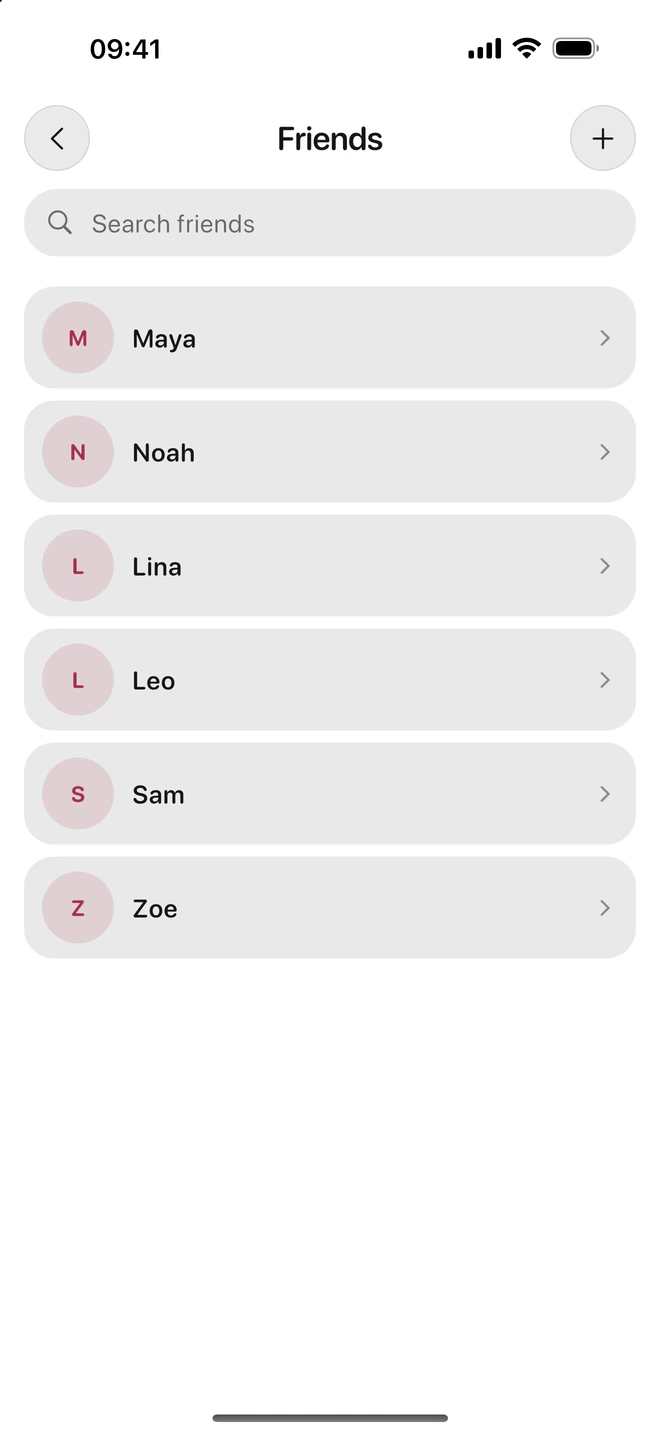This screenshot has width=660, height=1434.
Task: Tap Maya's M avatar circle
Action: (x=78, y=338)
